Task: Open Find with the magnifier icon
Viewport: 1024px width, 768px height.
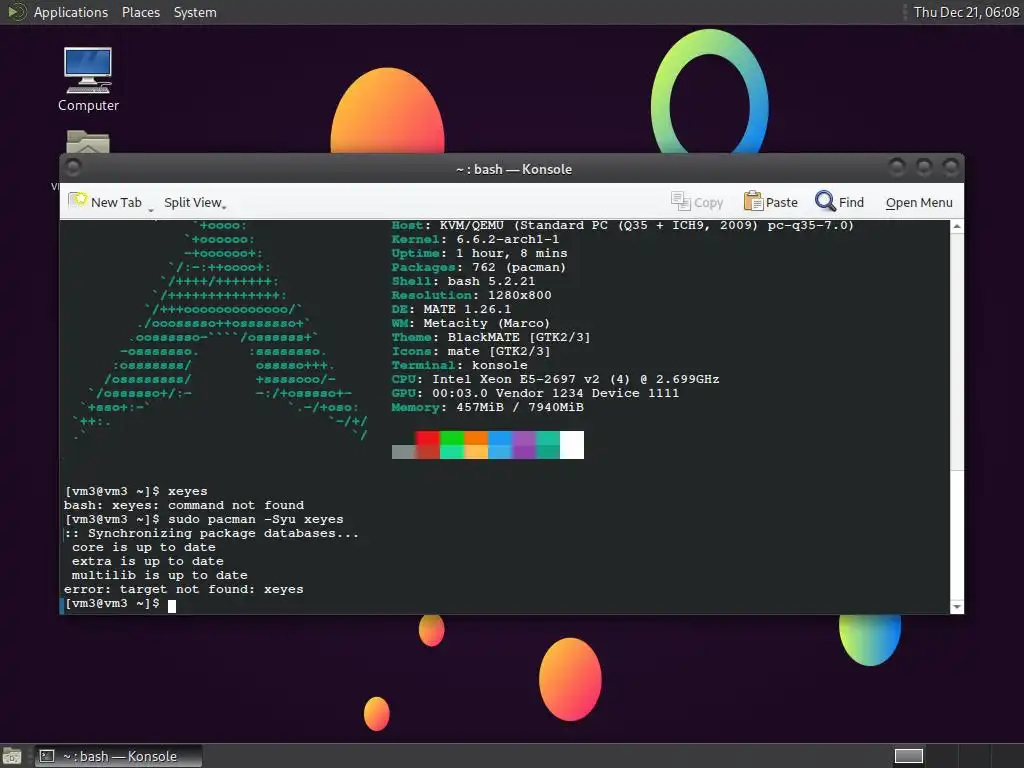Action: 825,201
